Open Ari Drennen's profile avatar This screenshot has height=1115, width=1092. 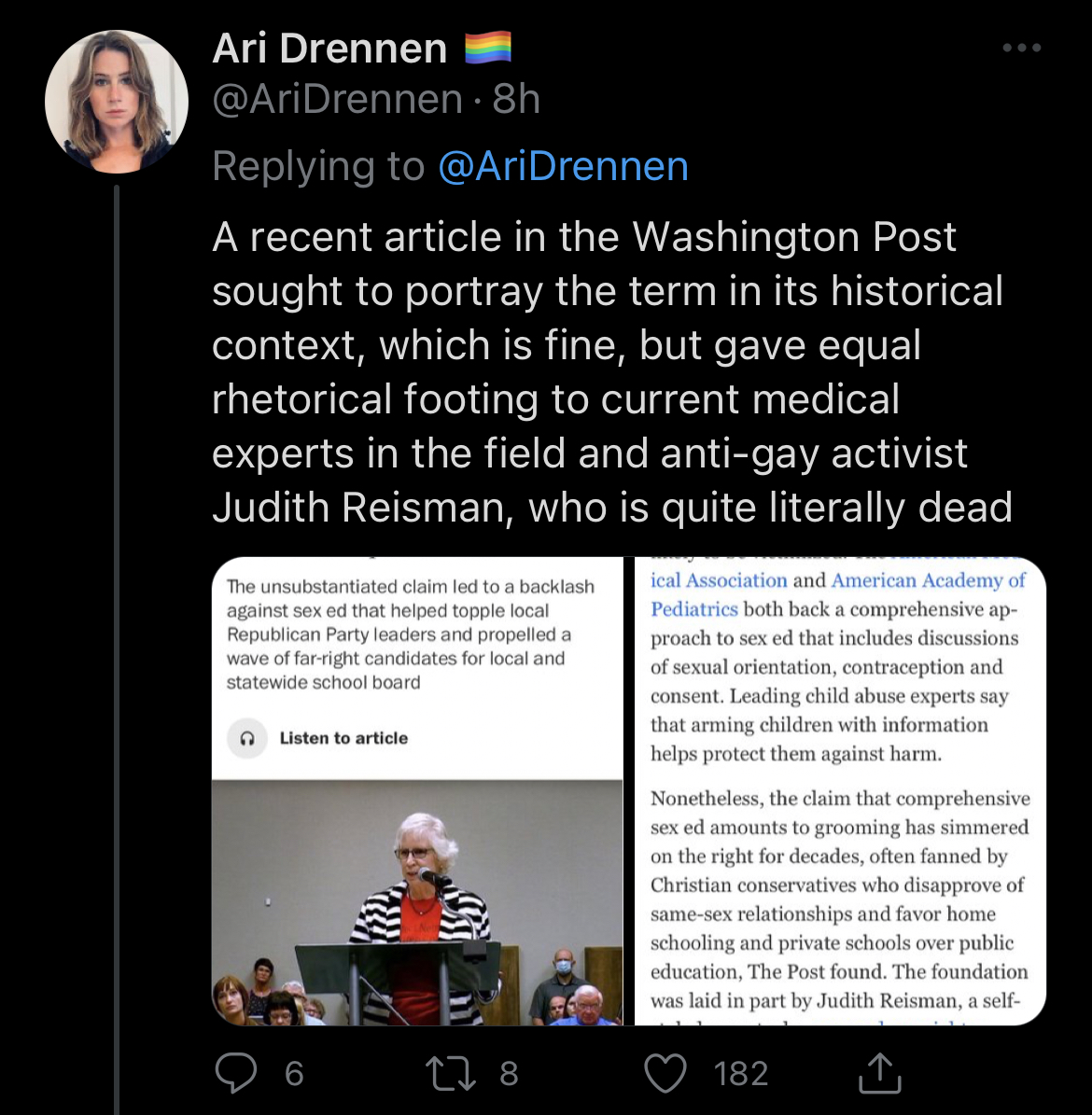117,102
